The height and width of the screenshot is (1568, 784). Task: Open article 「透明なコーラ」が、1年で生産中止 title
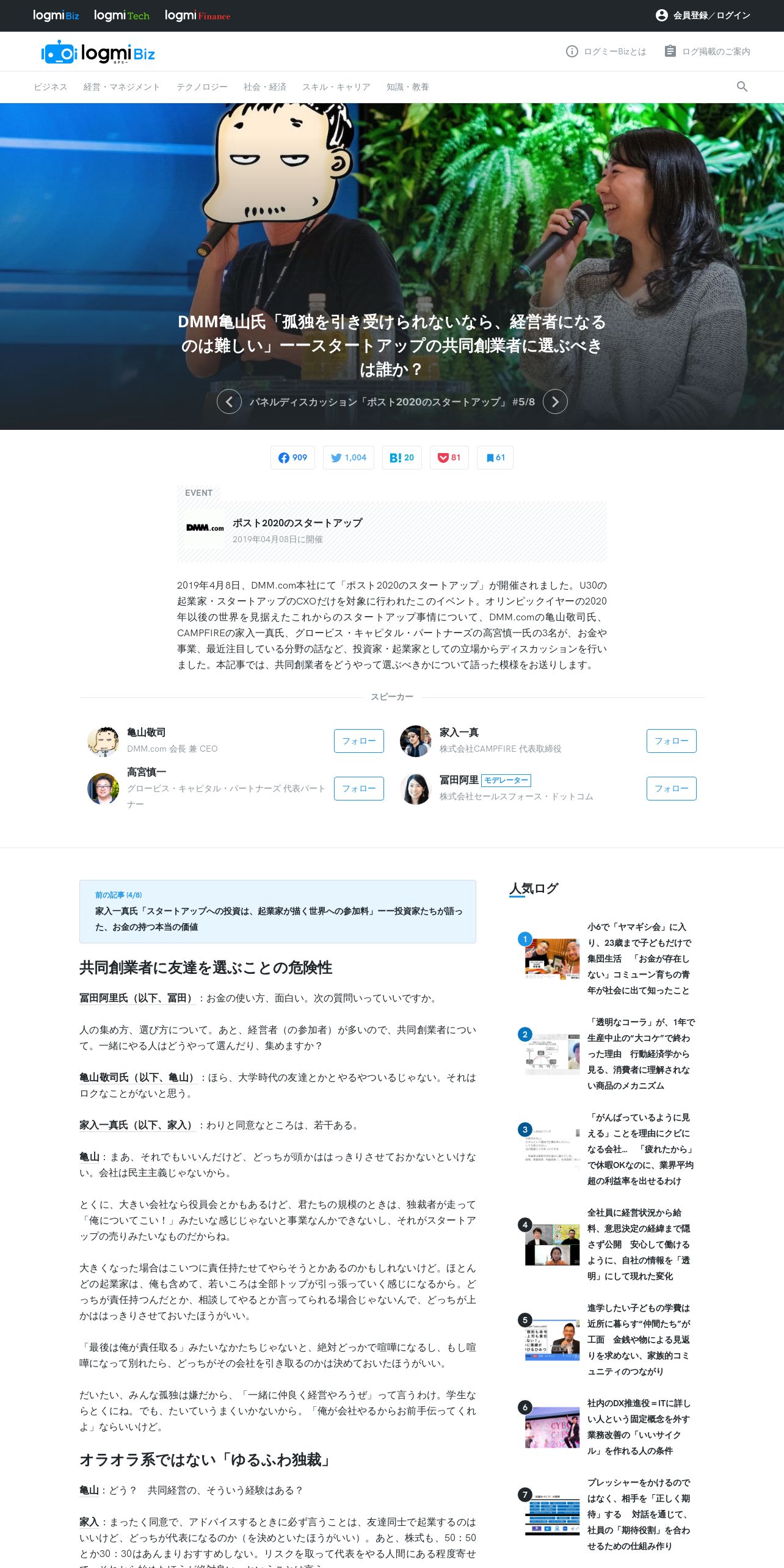coord(641,1054)
